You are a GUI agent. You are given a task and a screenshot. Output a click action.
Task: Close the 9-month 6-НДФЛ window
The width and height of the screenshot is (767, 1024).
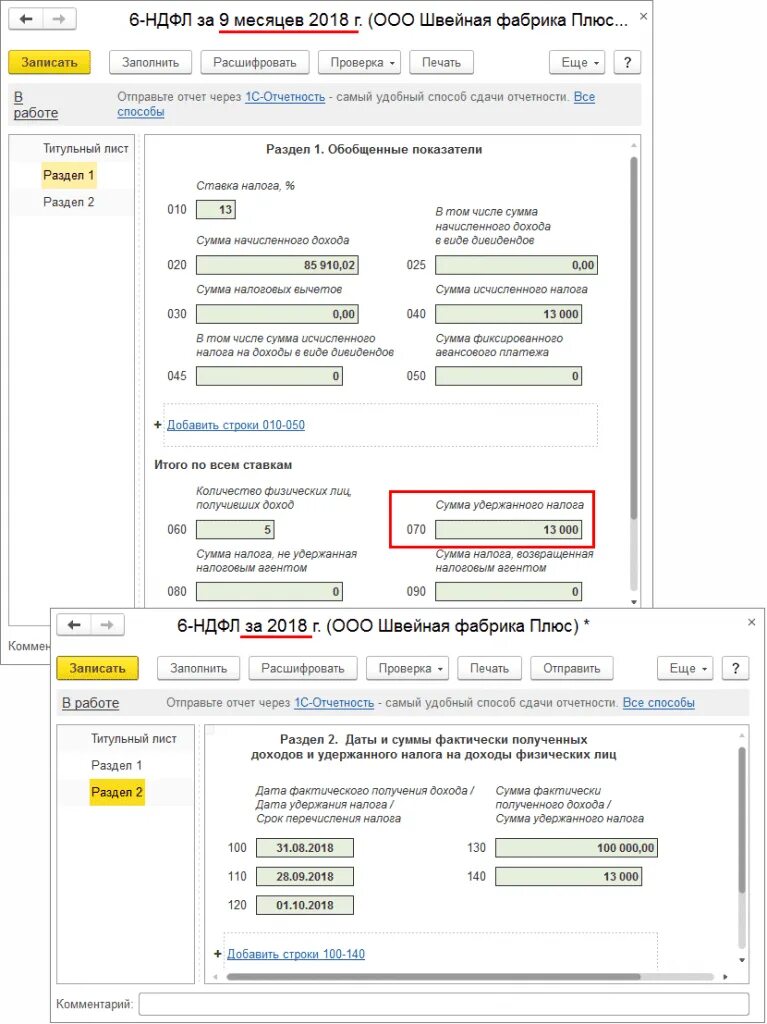(x=643, y=16)
